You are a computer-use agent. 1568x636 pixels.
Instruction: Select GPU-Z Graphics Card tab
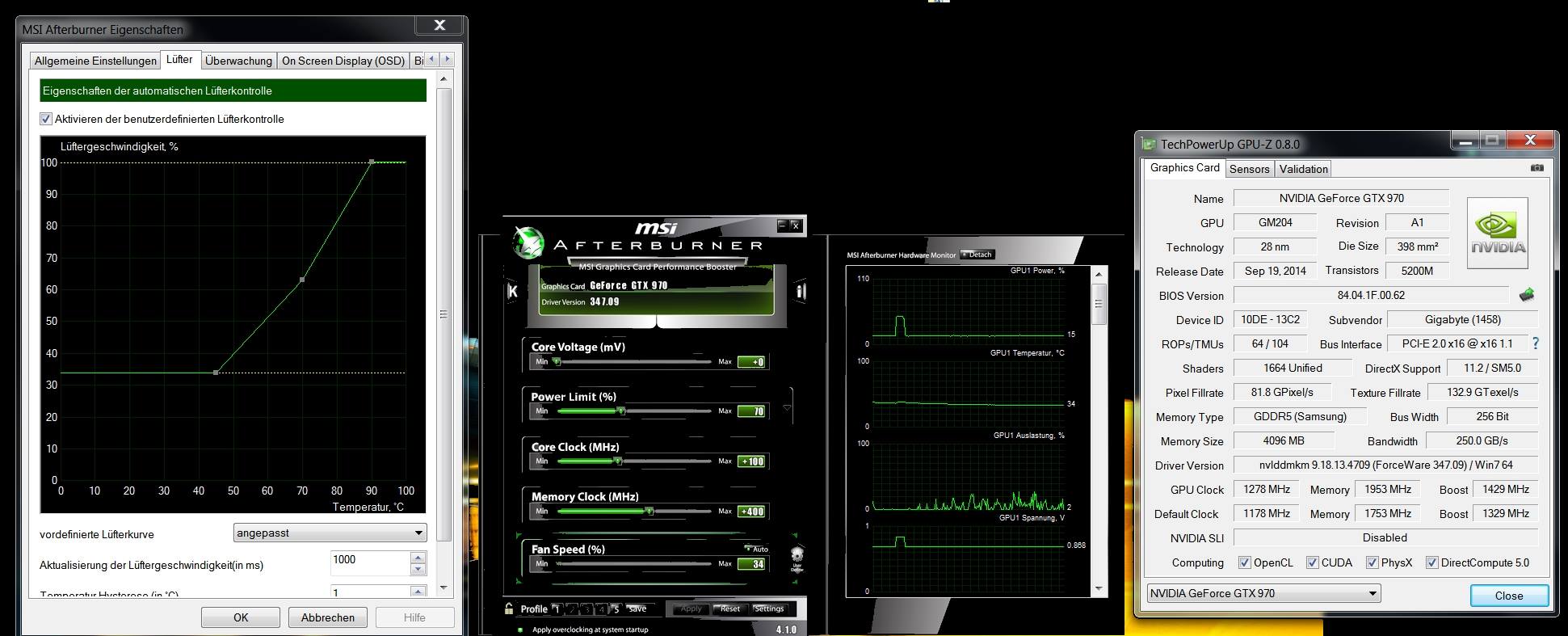(x=1184, y=167)
